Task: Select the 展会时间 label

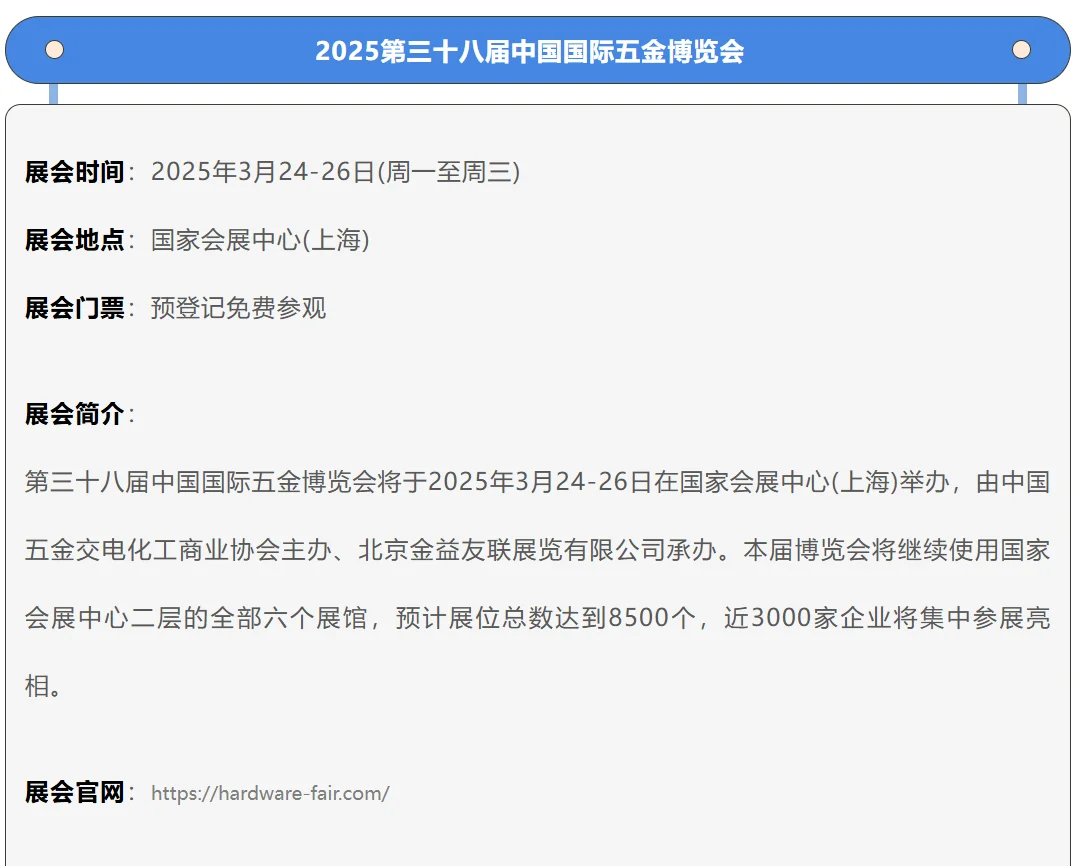Action: (77, 171)
